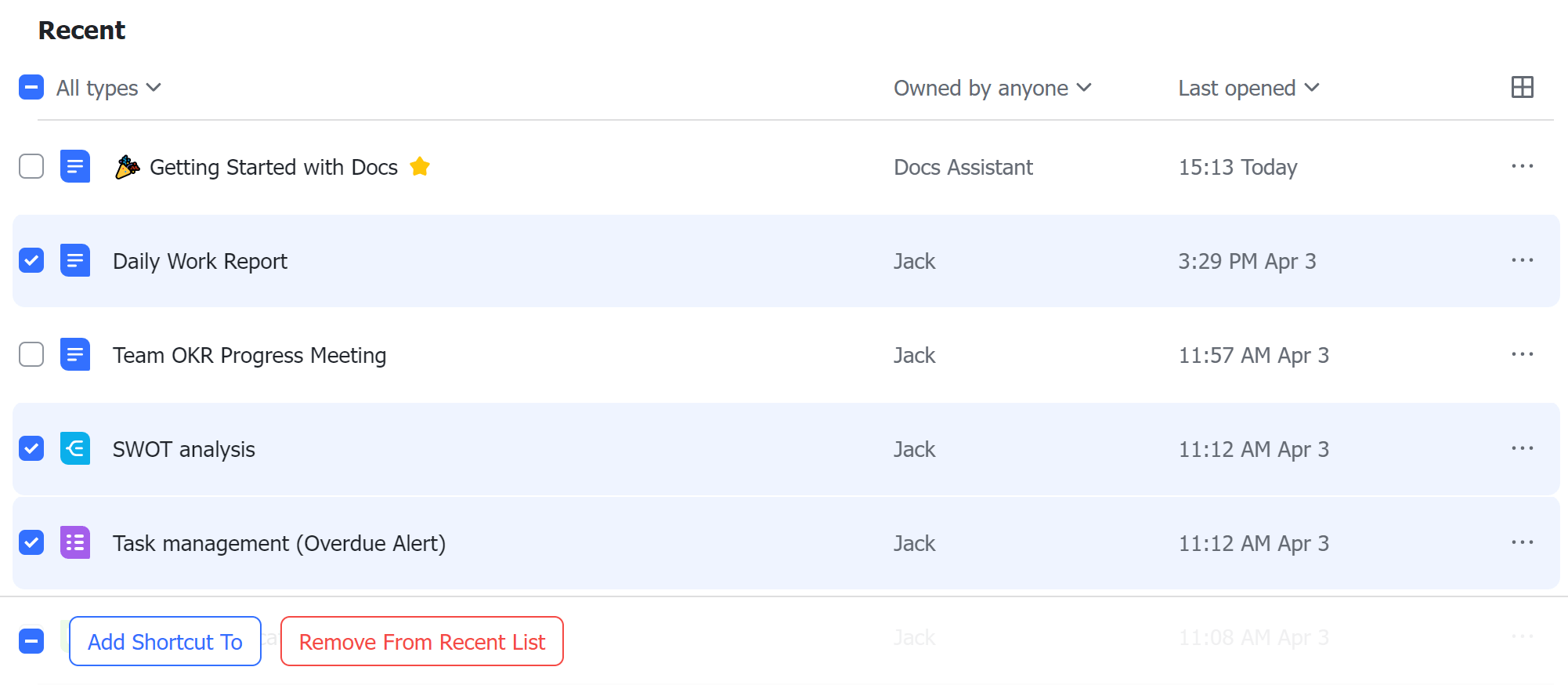The image size is (1568, 685).
Task: Click the star next to Getting Started with Docs
Action: coord(421,166)
